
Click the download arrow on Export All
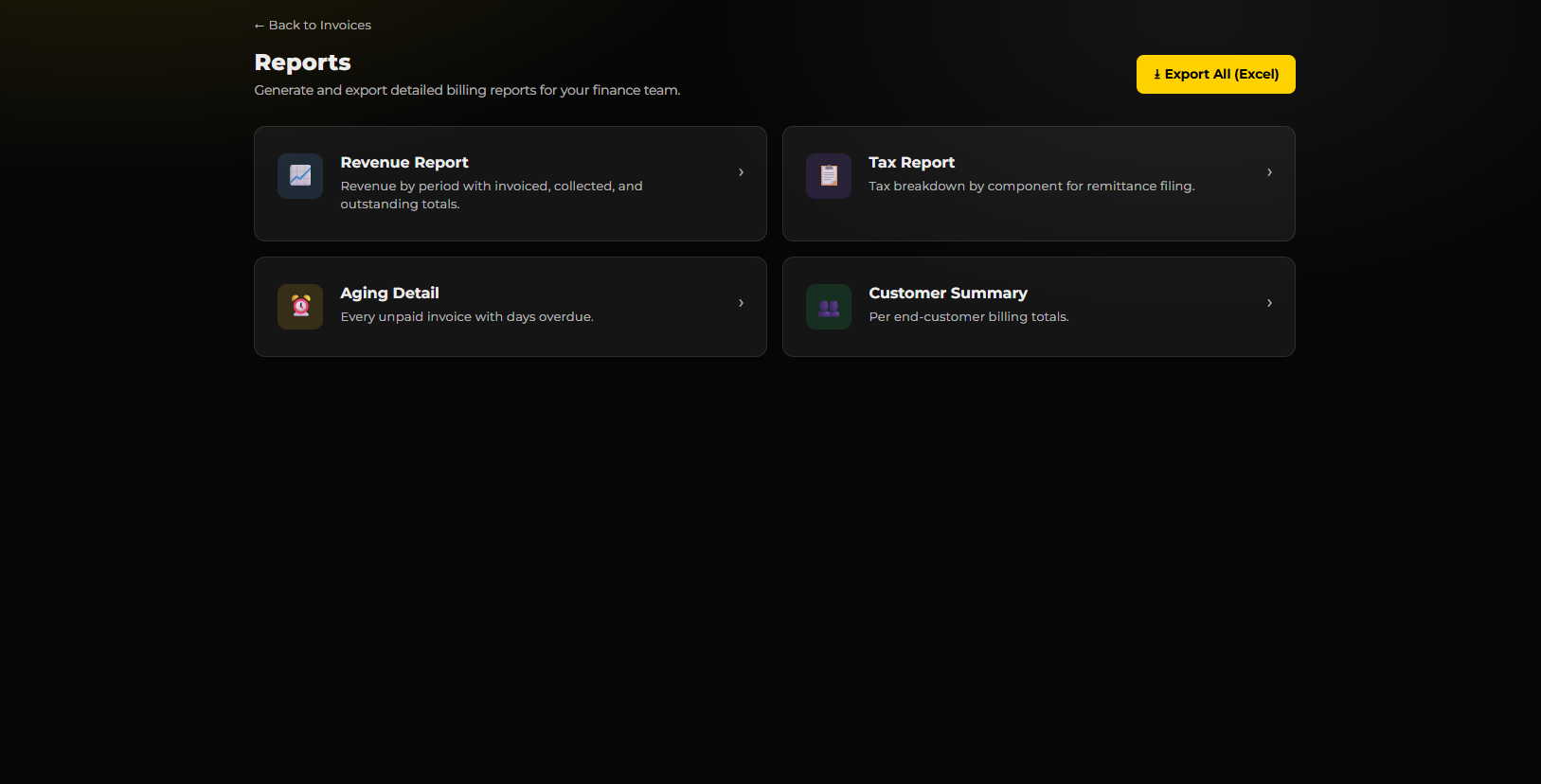click(1157, 75)
